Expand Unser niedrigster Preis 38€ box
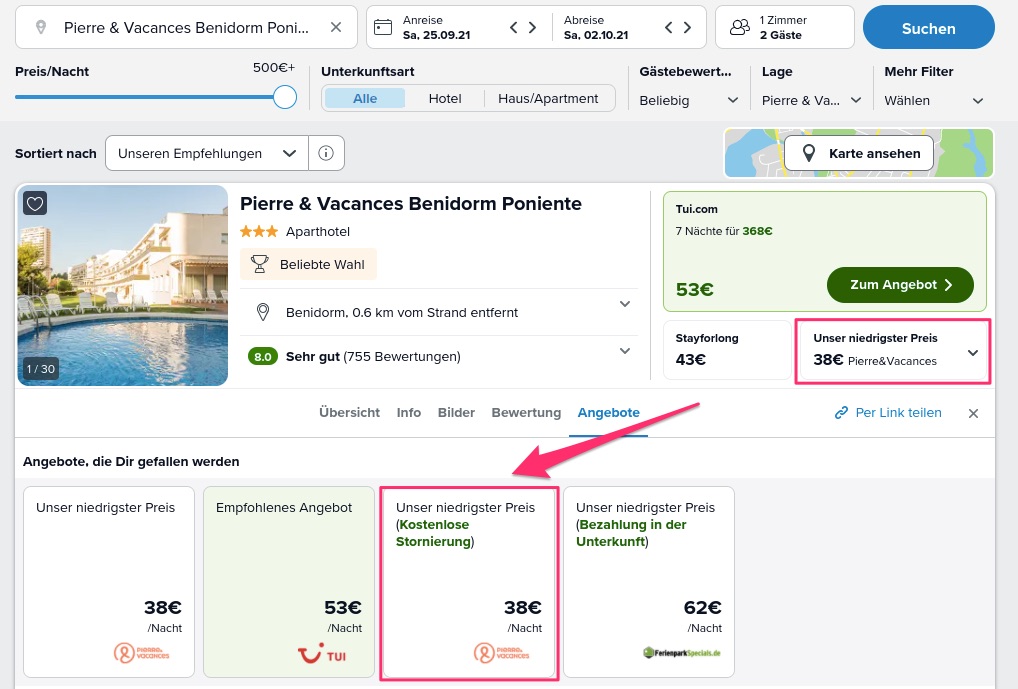The height and width of the screenshot is (689, 1018). [x=893, y=351]
